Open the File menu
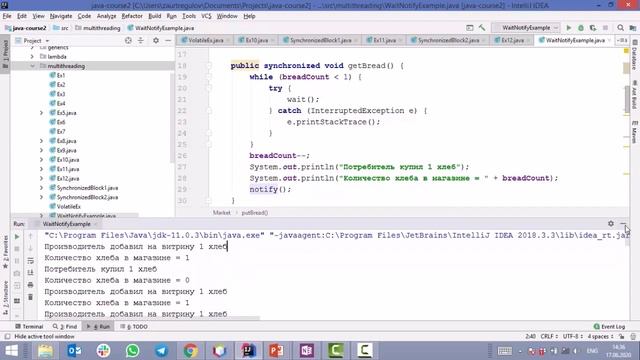The image size is (640, 360). 7,16
